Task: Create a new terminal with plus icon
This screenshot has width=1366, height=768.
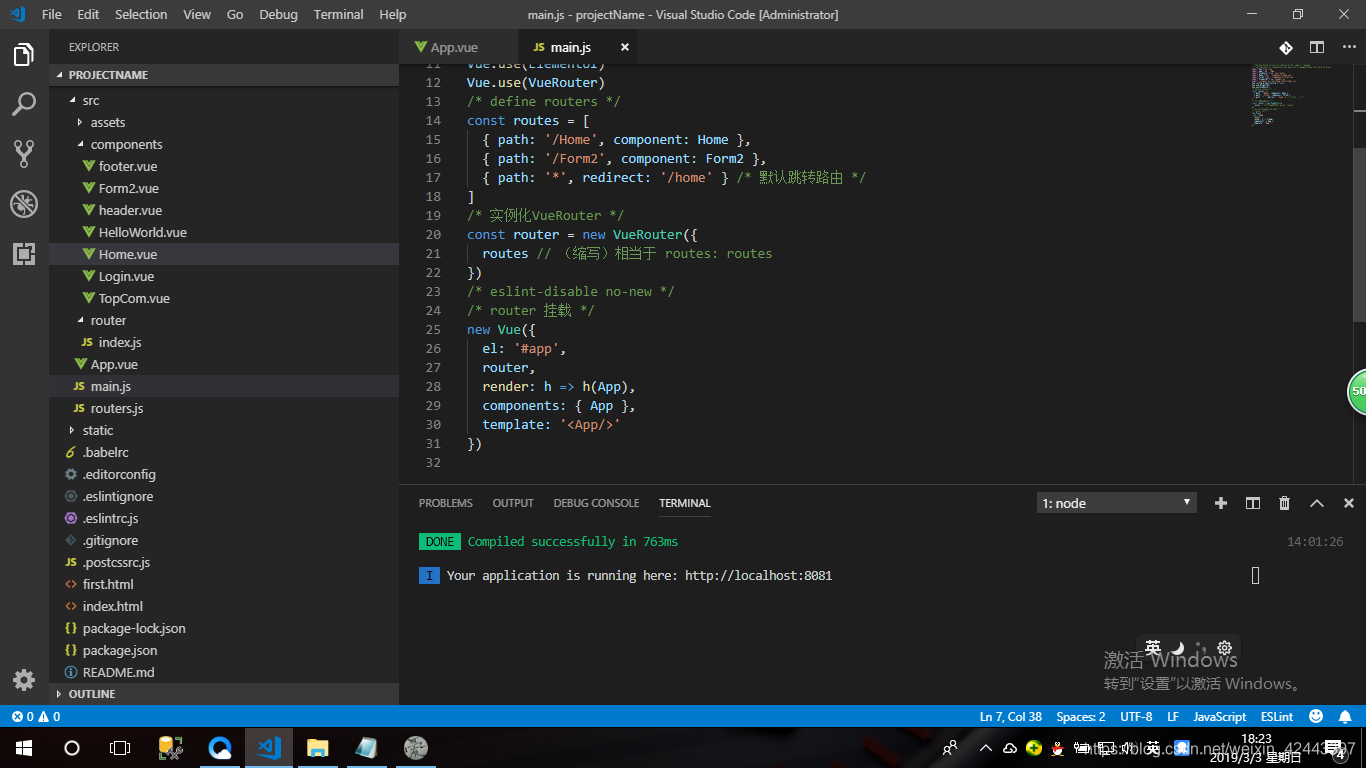Action: pos(1220,503)
